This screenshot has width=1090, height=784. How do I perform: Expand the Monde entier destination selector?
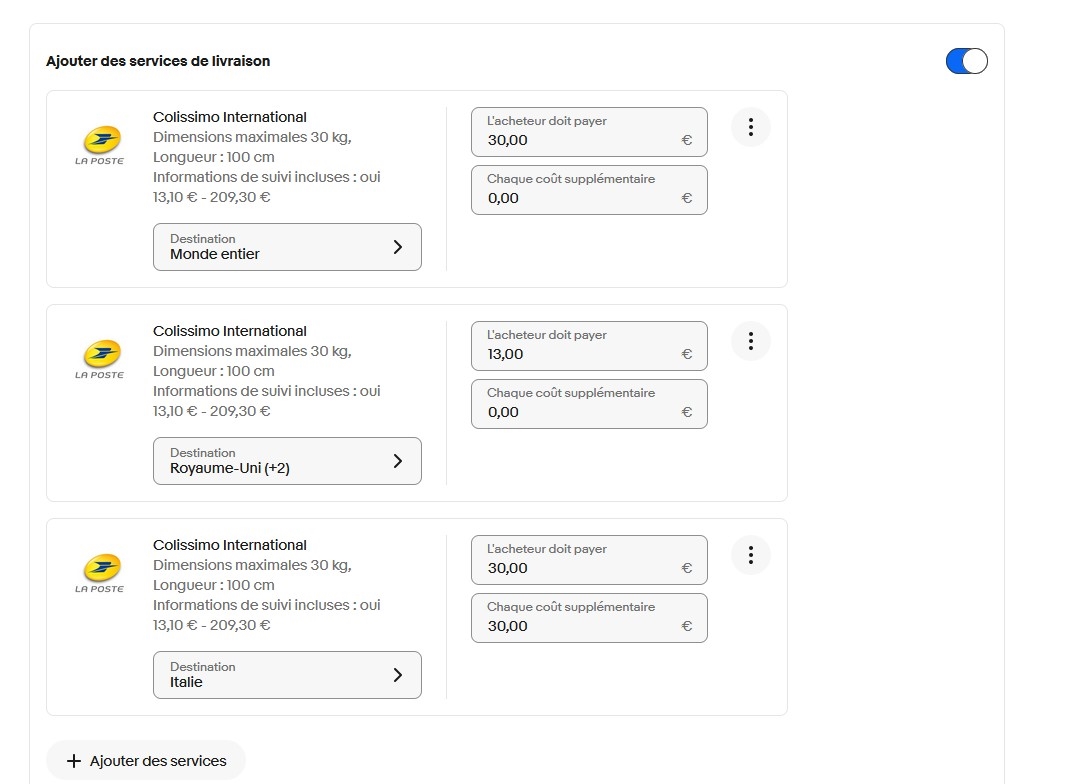click(287, 247)
